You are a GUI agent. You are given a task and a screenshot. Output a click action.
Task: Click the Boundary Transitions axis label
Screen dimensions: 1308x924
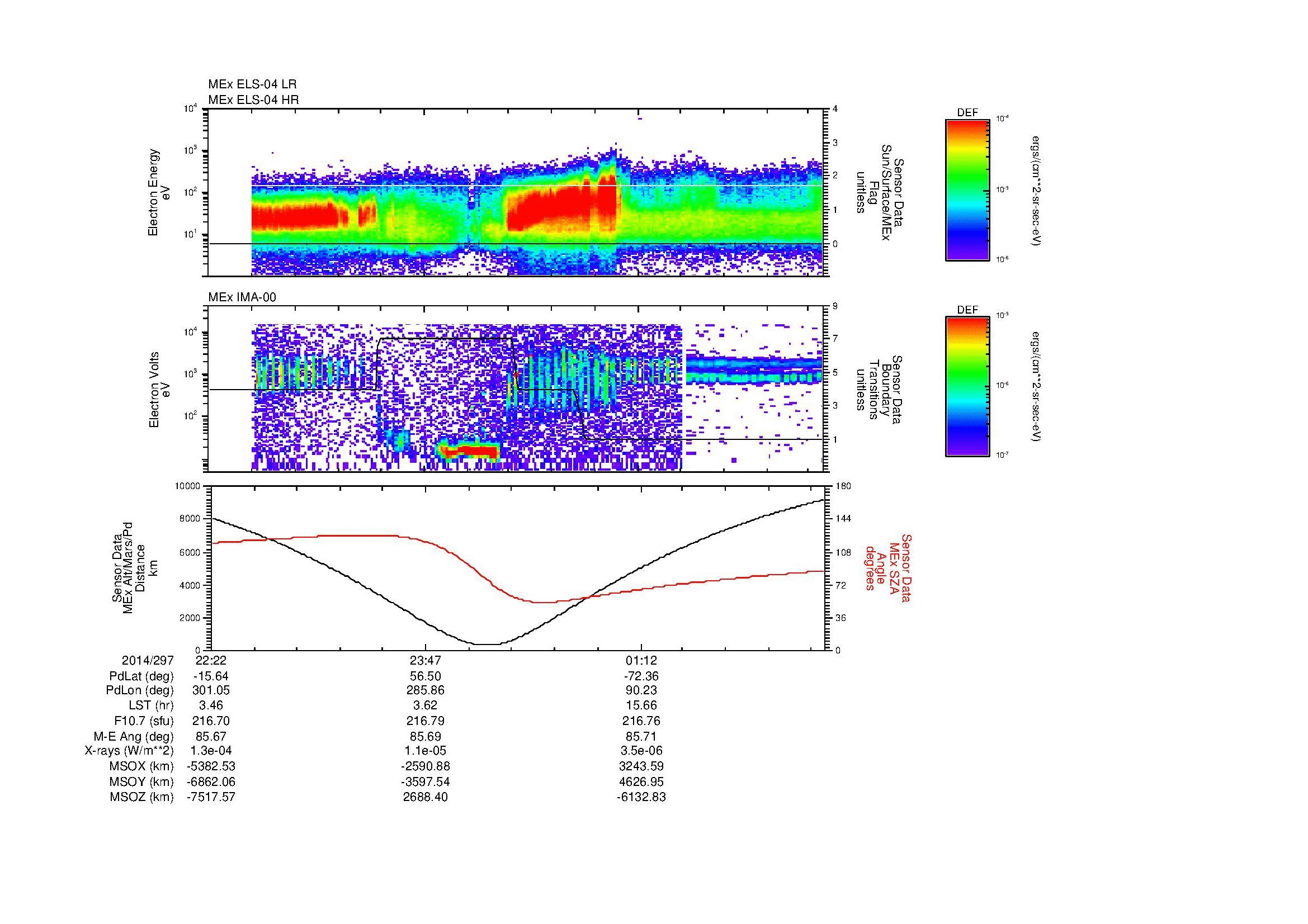point(880,390)
